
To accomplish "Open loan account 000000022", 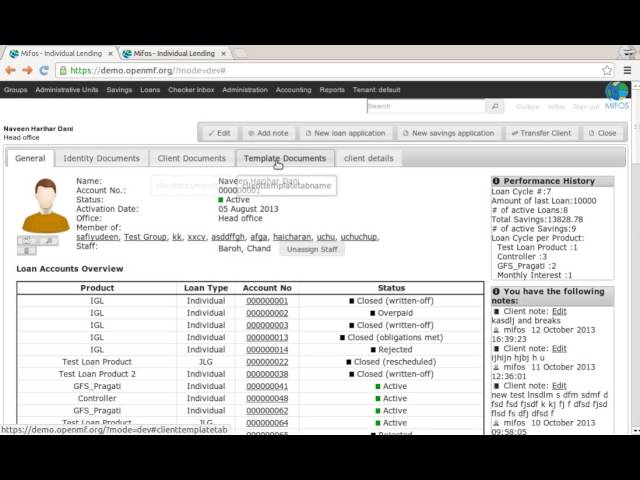I will (267, 362).
